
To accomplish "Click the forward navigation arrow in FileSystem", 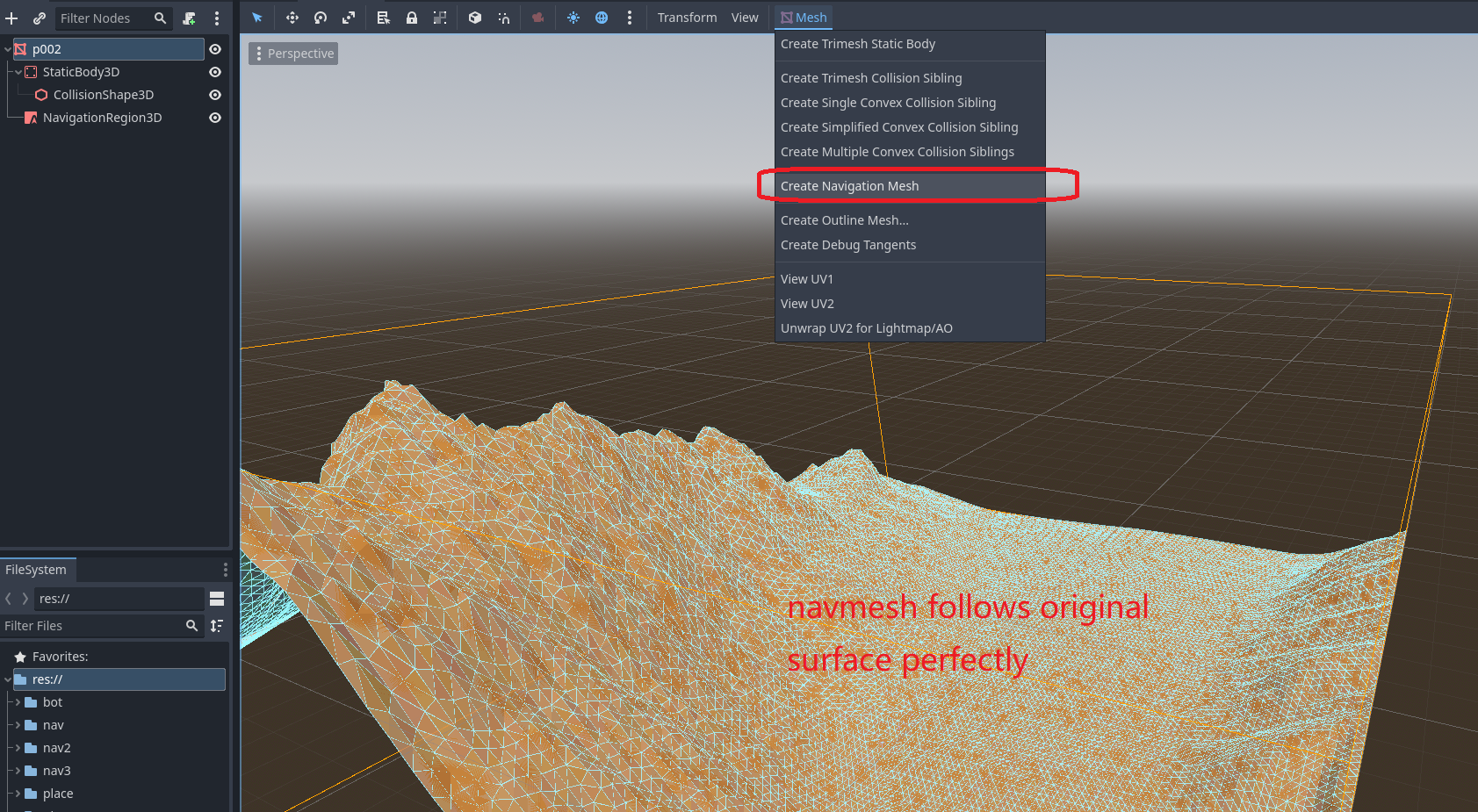I will pyautogui.click(x=24, y=599).
